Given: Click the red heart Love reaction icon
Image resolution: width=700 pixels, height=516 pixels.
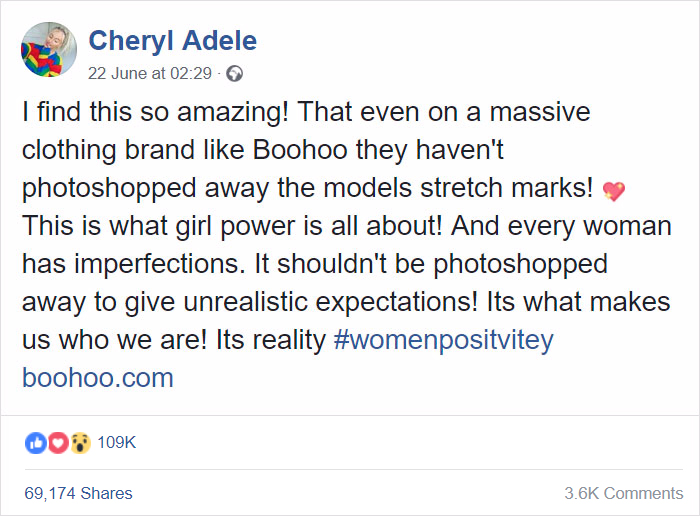Looking at the screenshot, I should [x=57, y=442].
